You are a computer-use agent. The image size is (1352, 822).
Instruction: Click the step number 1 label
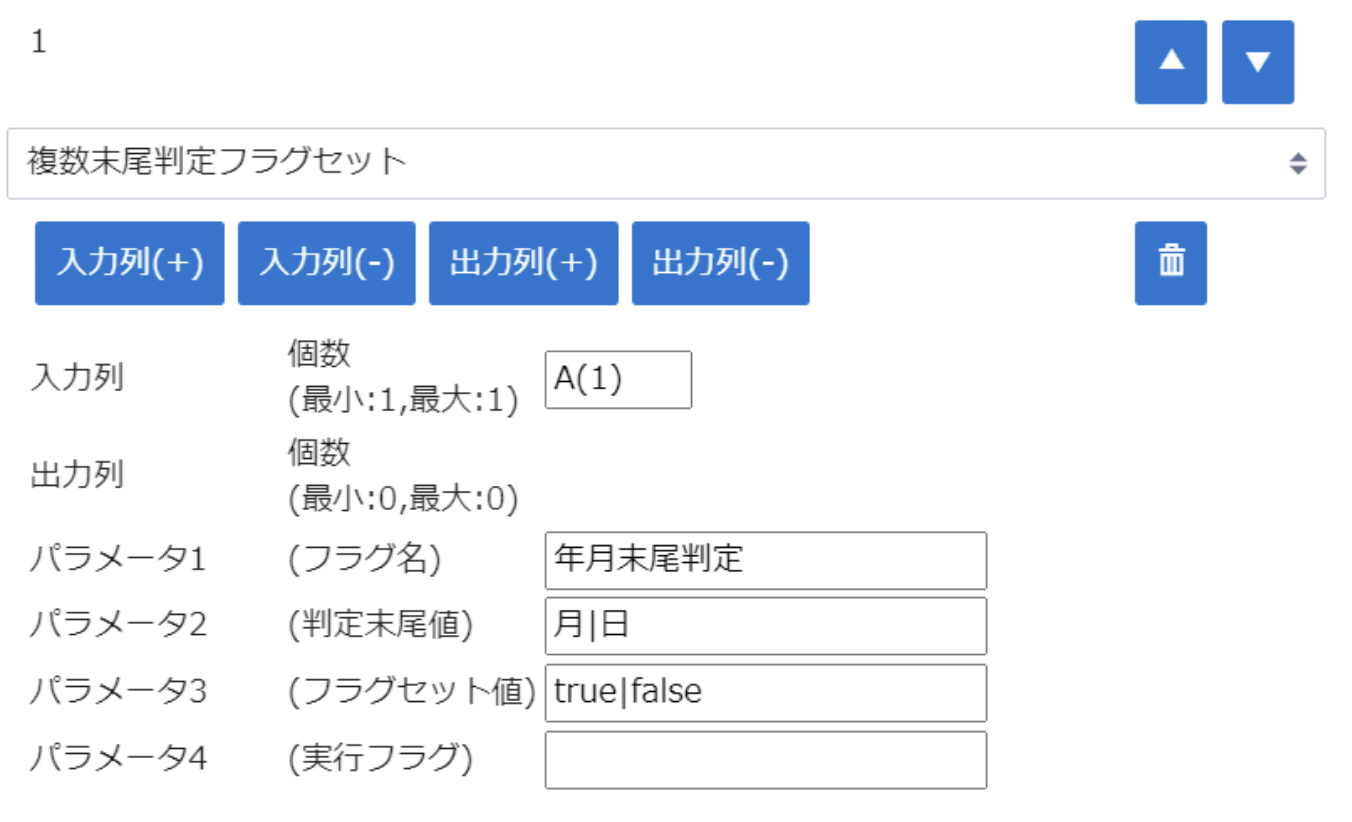tap(38, 44)
